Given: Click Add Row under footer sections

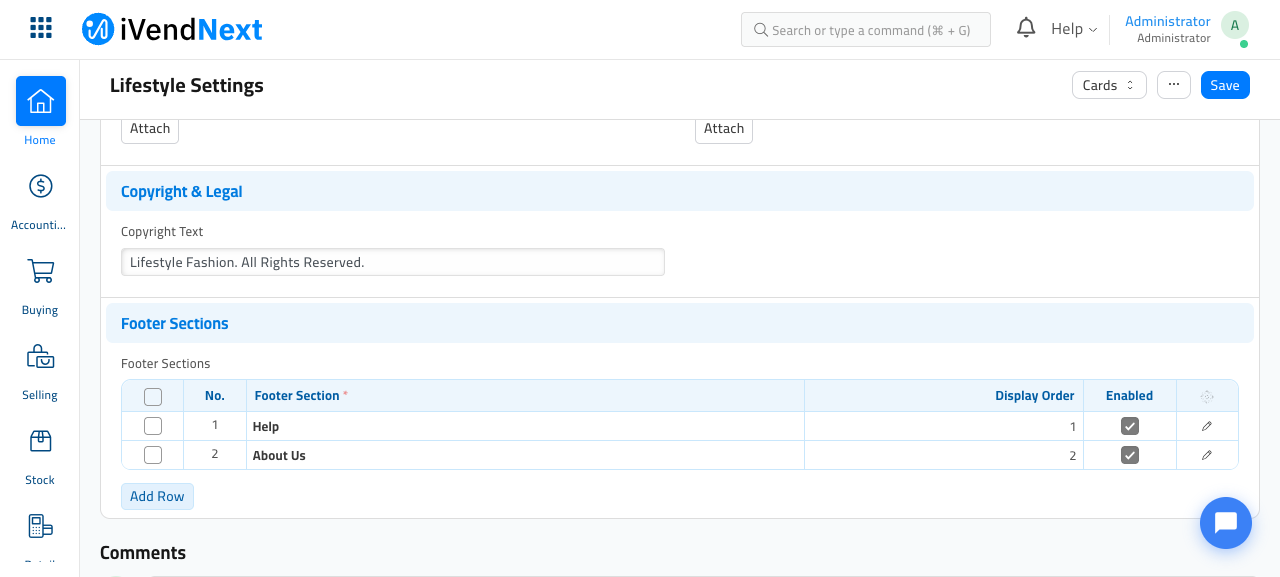Looking at the screenshot, I should 157,496.
